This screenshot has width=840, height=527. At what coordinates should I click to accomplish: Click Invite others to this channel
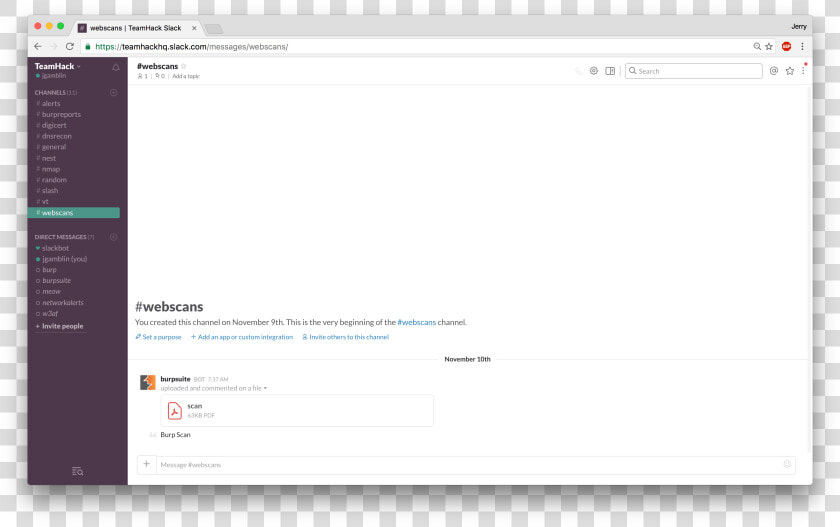(346, 337)
